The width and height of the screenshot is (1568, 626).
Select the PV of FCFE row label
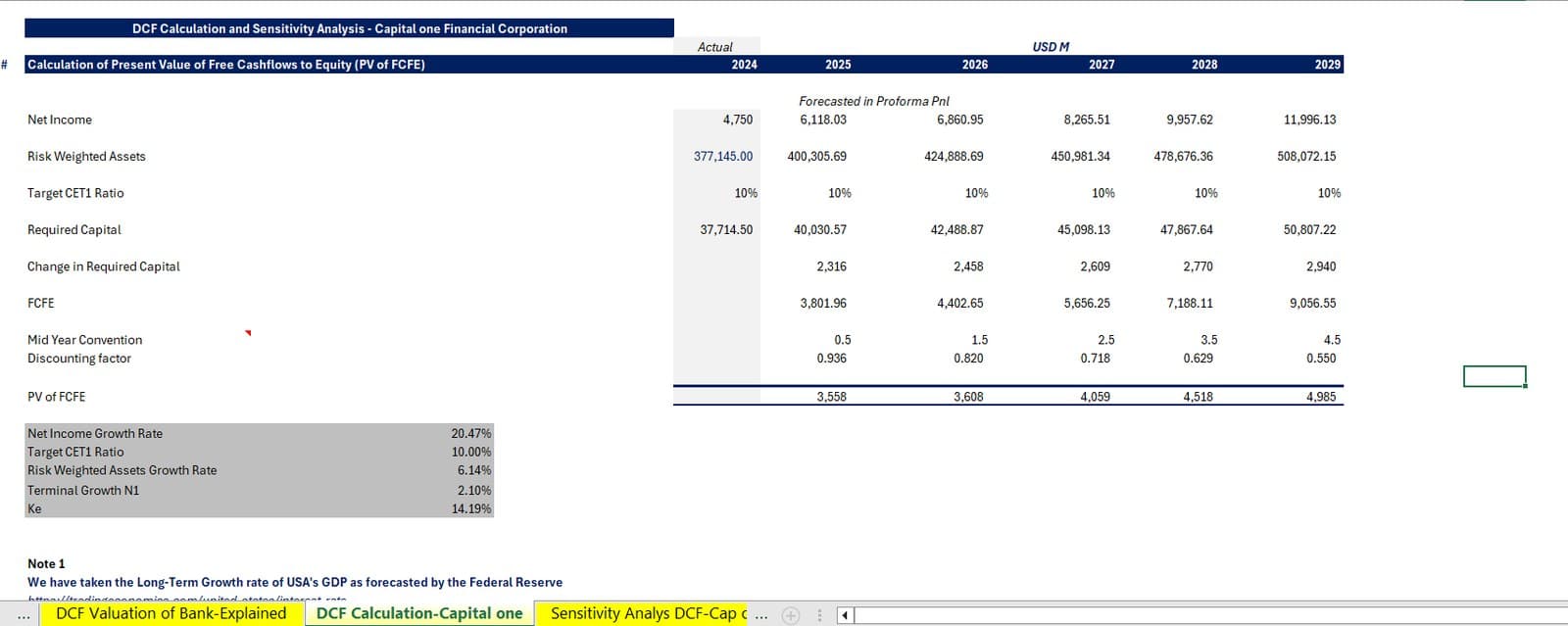[56, 397]
